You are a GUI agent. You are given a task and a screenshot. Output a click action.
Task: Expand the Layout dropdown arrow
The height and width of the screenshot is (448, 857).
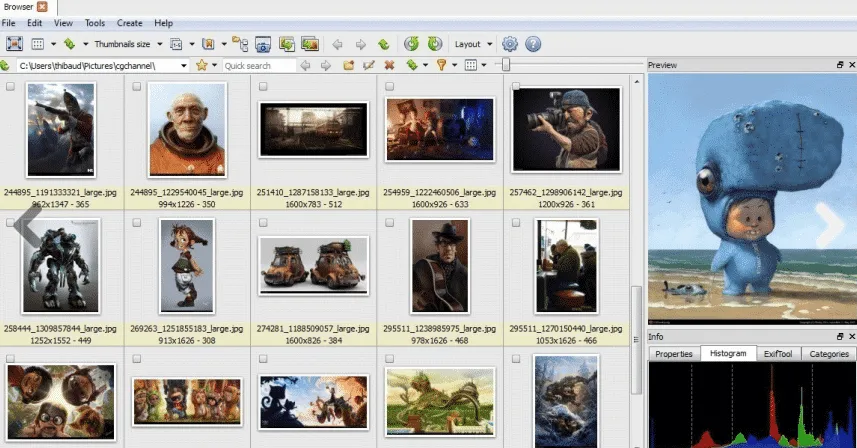point(489,44)
